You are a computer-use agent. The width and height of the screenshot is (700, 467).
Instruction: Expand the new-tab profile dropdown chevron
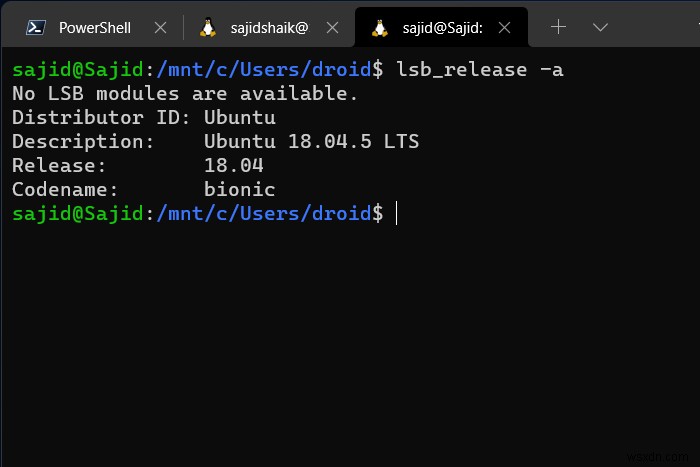pos(600,27)
